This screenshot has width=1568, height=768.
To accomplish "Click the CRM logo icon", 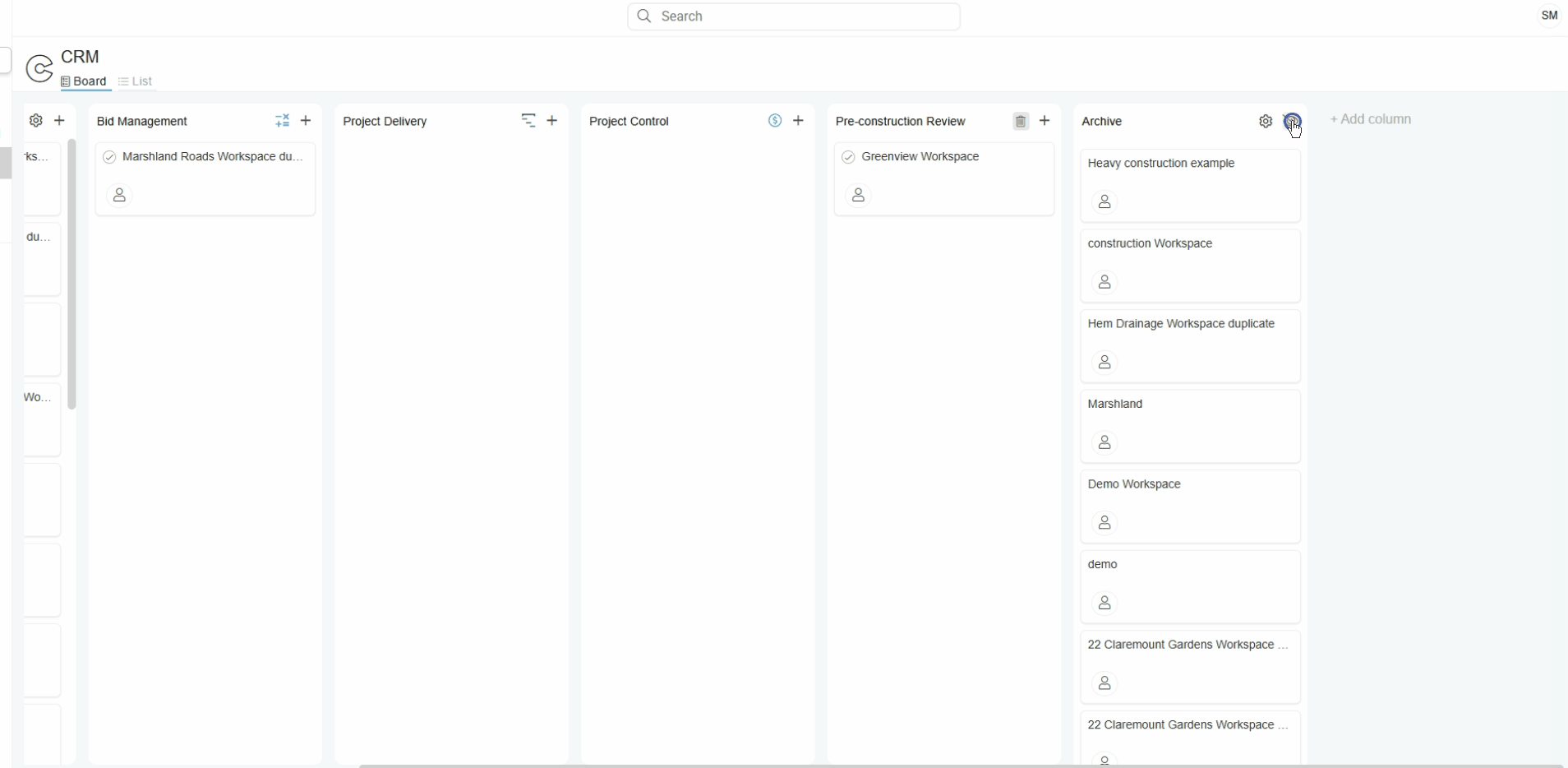I will [x=39, y=69].
